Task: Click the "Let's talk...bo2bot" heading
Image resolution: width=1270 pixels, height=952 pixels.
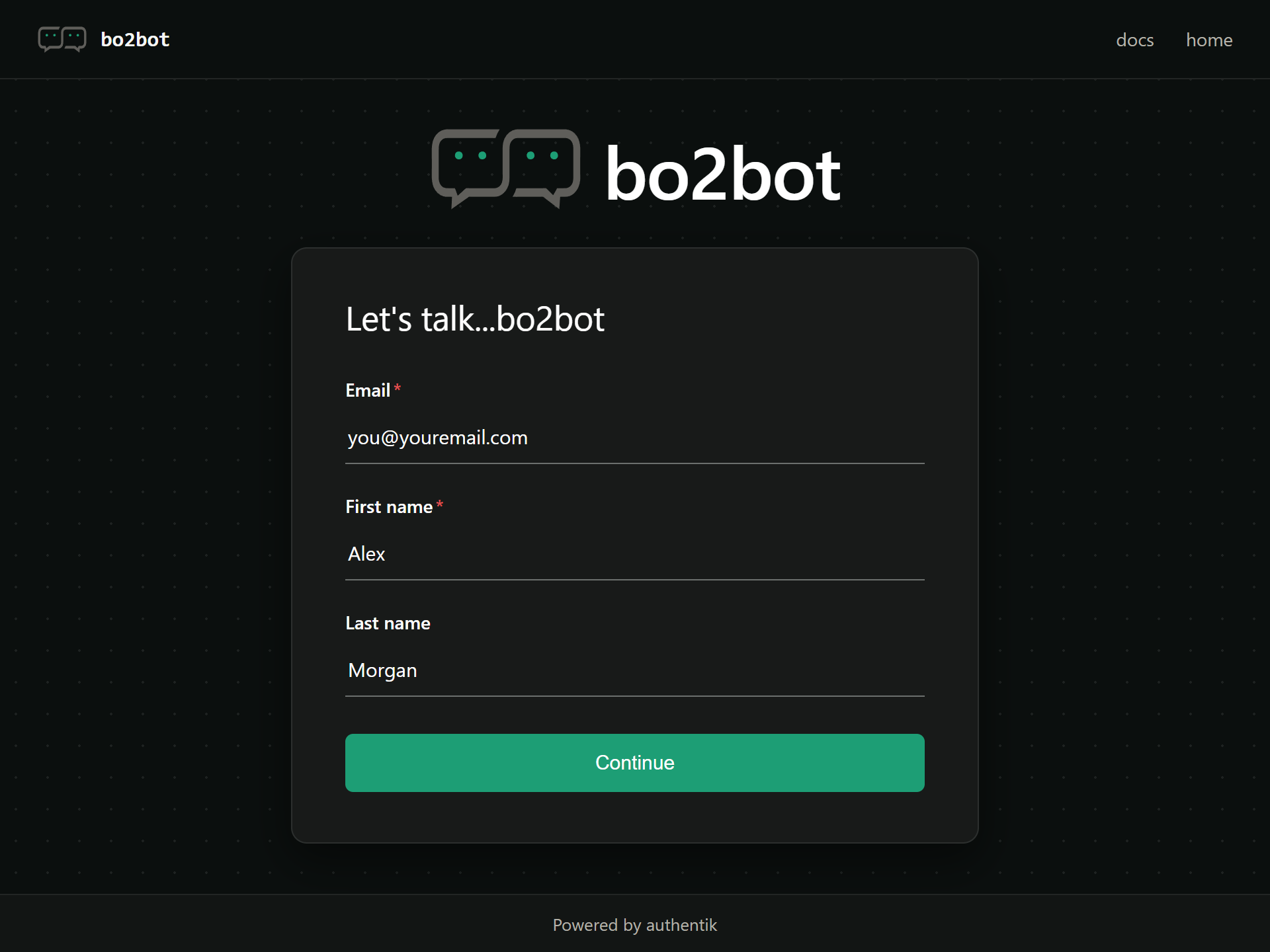Action: point(475,319)
